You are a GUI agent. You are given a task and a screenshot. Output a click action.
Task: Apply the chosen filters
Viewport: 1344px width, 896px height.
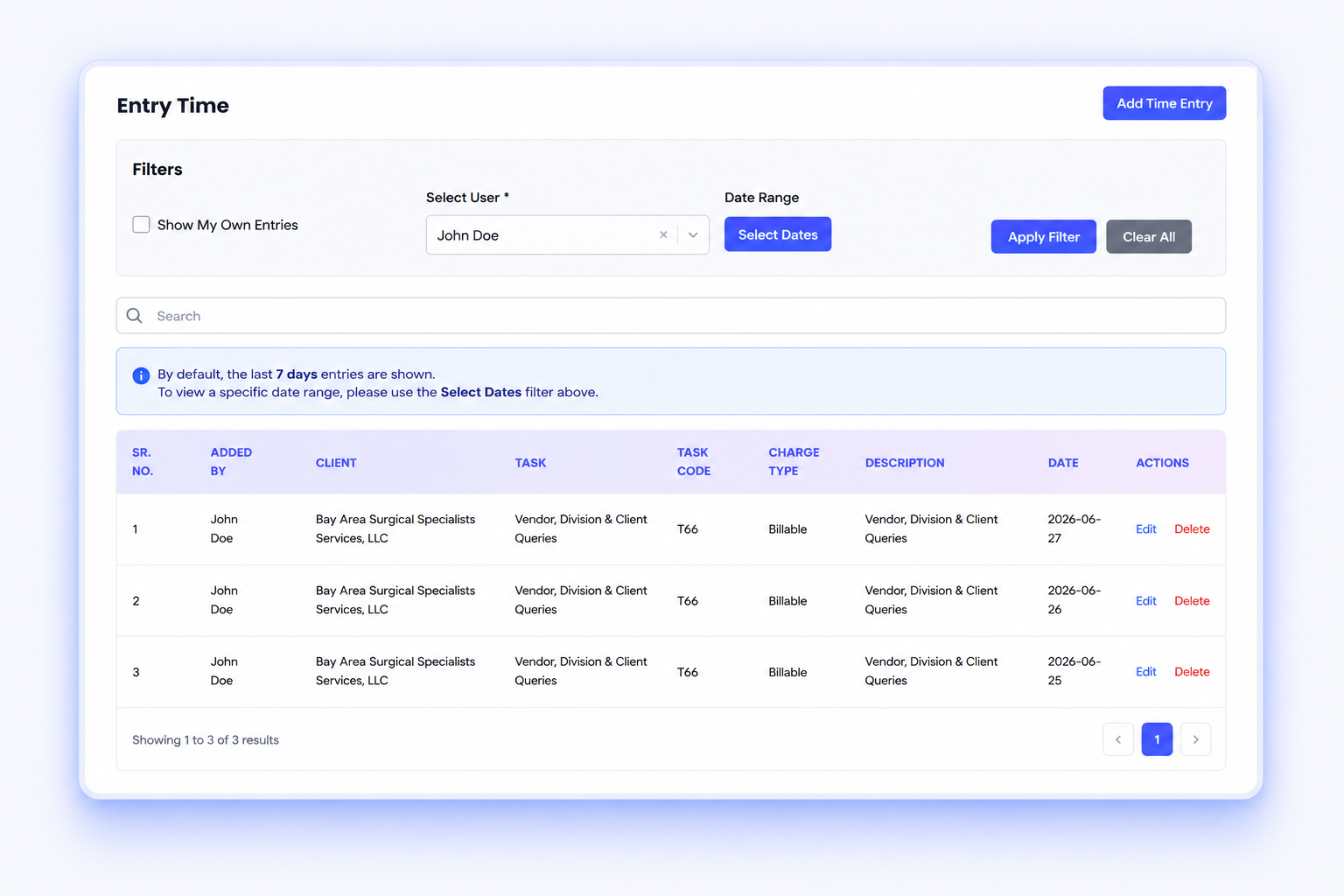coord(1043,236)
